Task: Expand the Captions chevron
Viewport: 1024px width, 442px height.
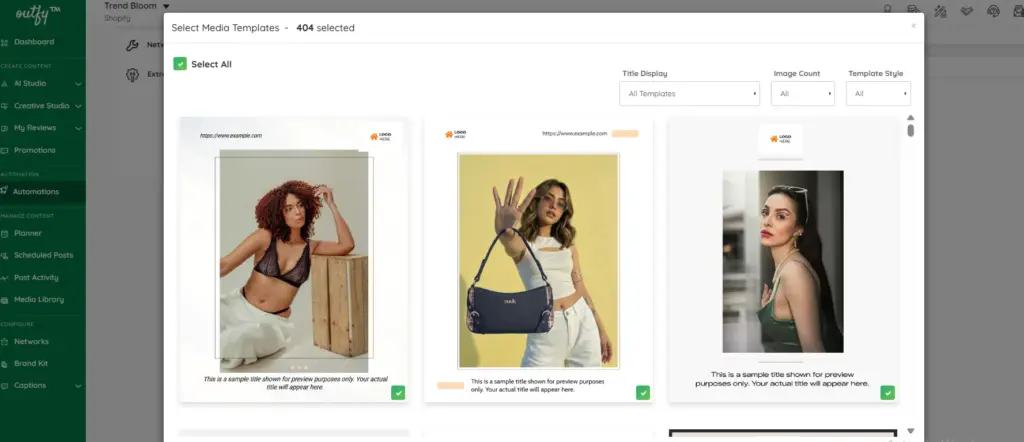Action: click(78, 387)
